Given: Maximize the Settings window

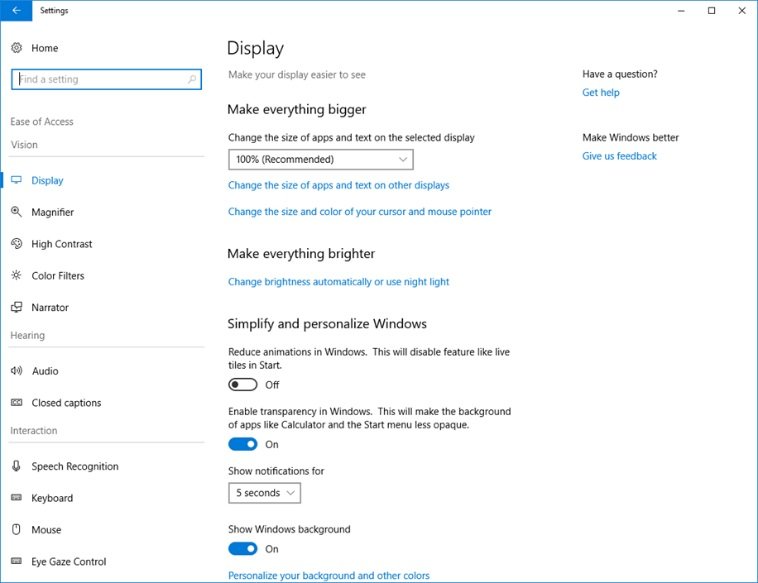Looking at the screenshot, I should tap(711, 10).
